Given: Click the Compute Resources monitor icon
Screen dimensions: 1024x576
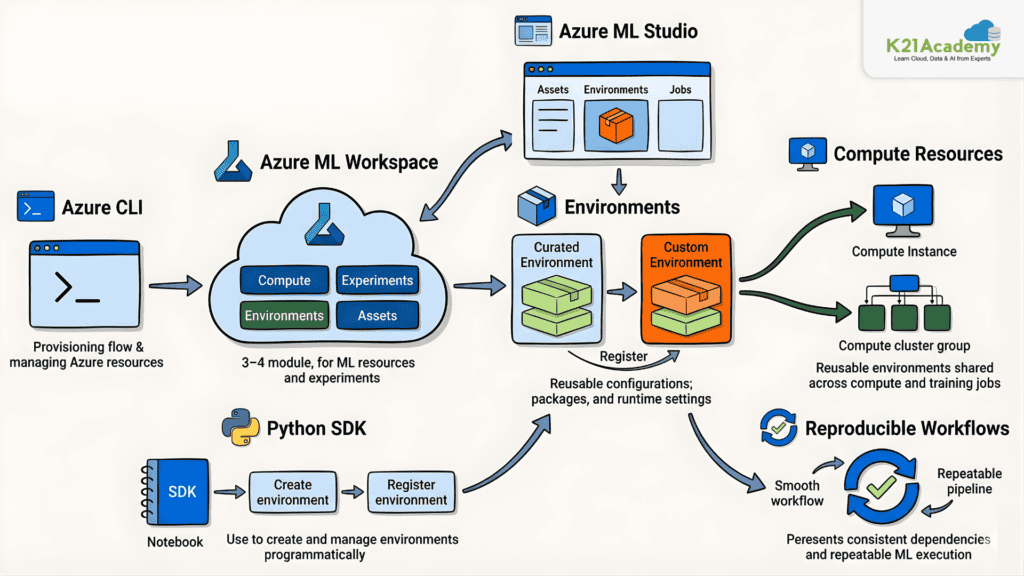Looking at the screenshot, I should coord(807,153).
